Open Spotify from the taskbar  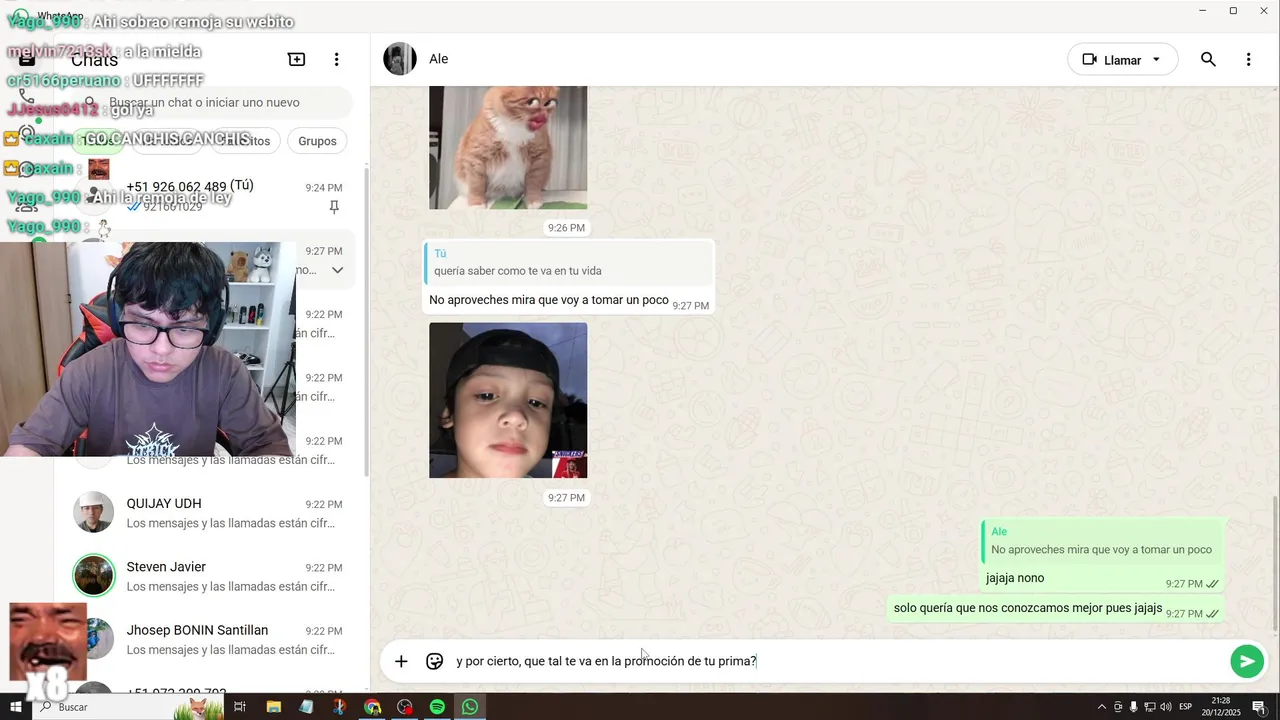pos(437,707)
